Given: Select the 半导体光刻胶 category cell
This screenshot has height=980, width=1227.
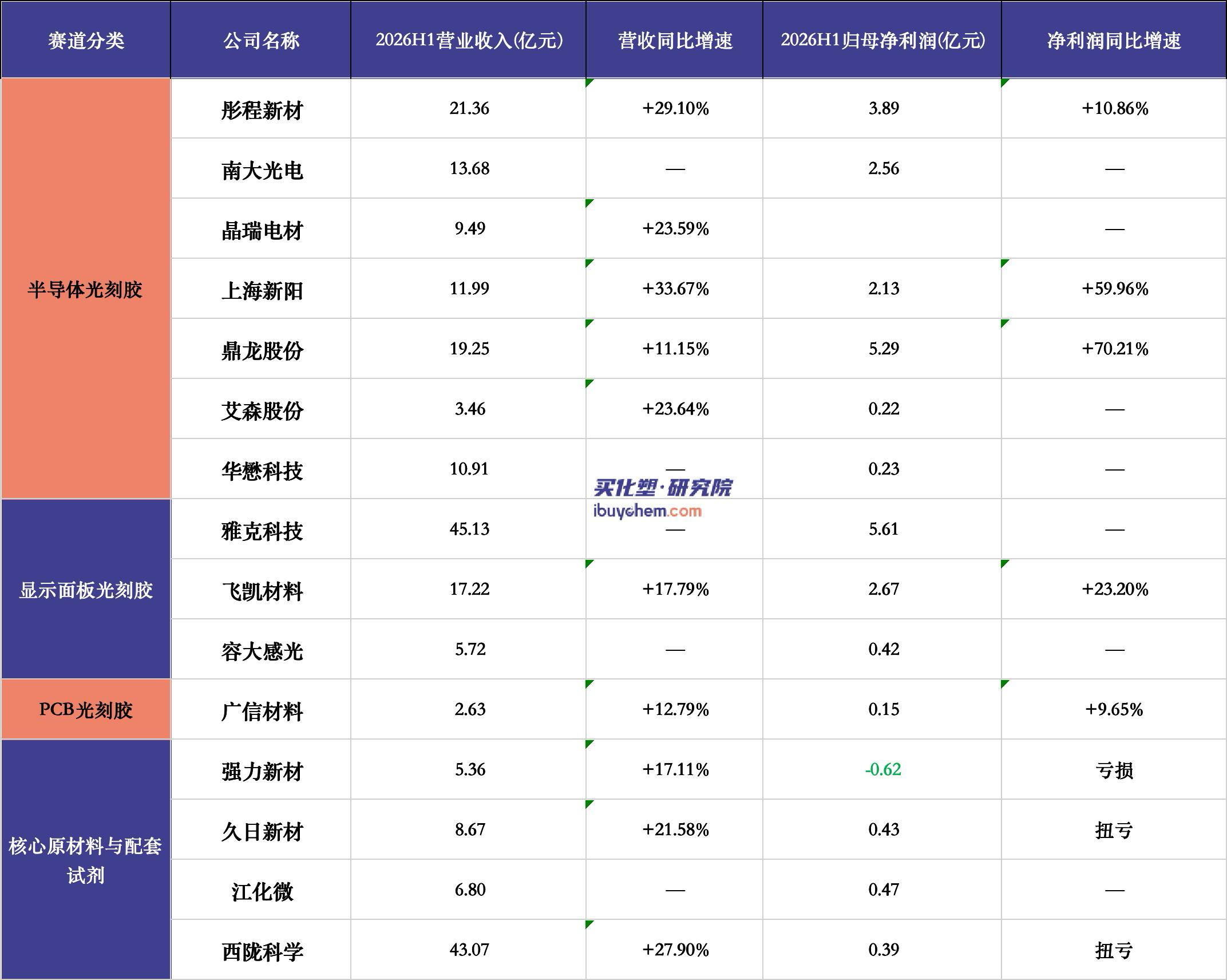Looking at the screenshot, I should (86, 289).
